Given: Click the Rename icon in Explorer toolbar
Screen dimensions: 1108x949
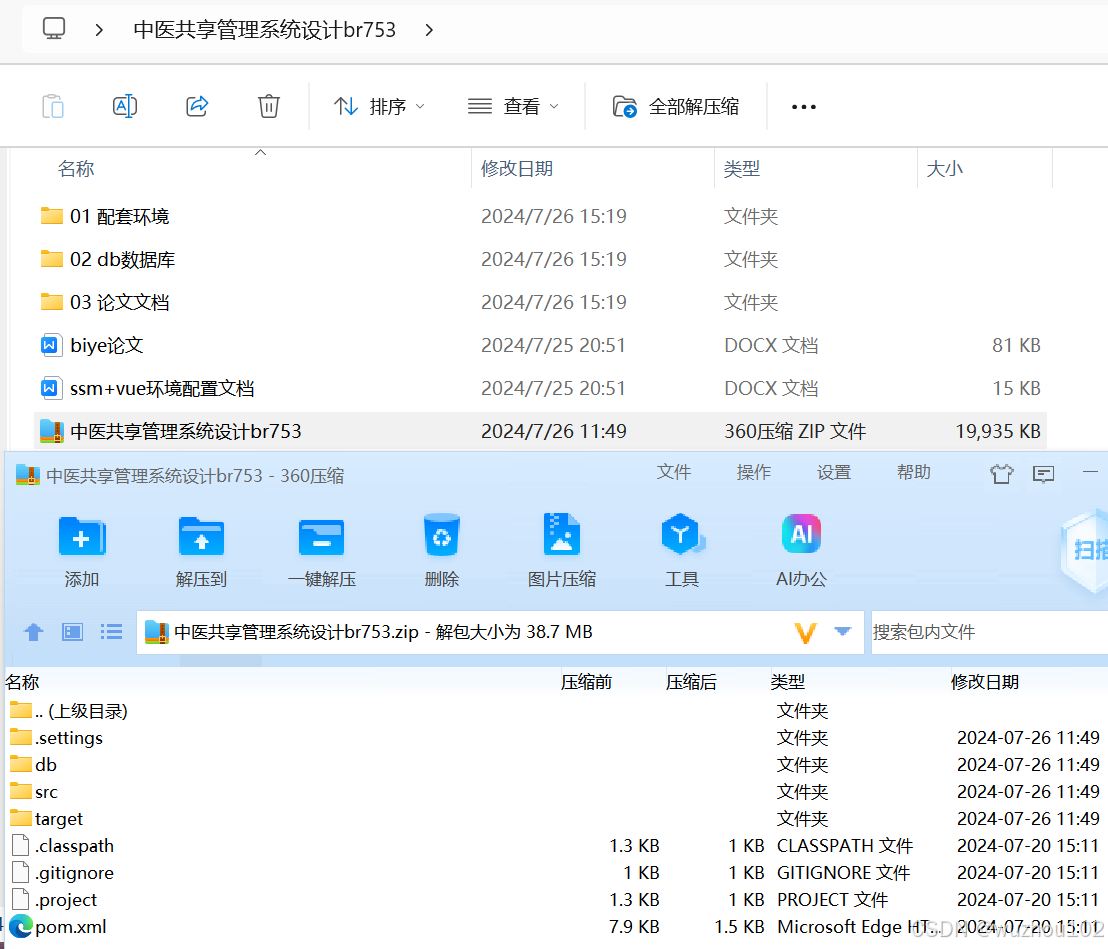Looking at the screenshot, I should [125, 107].
